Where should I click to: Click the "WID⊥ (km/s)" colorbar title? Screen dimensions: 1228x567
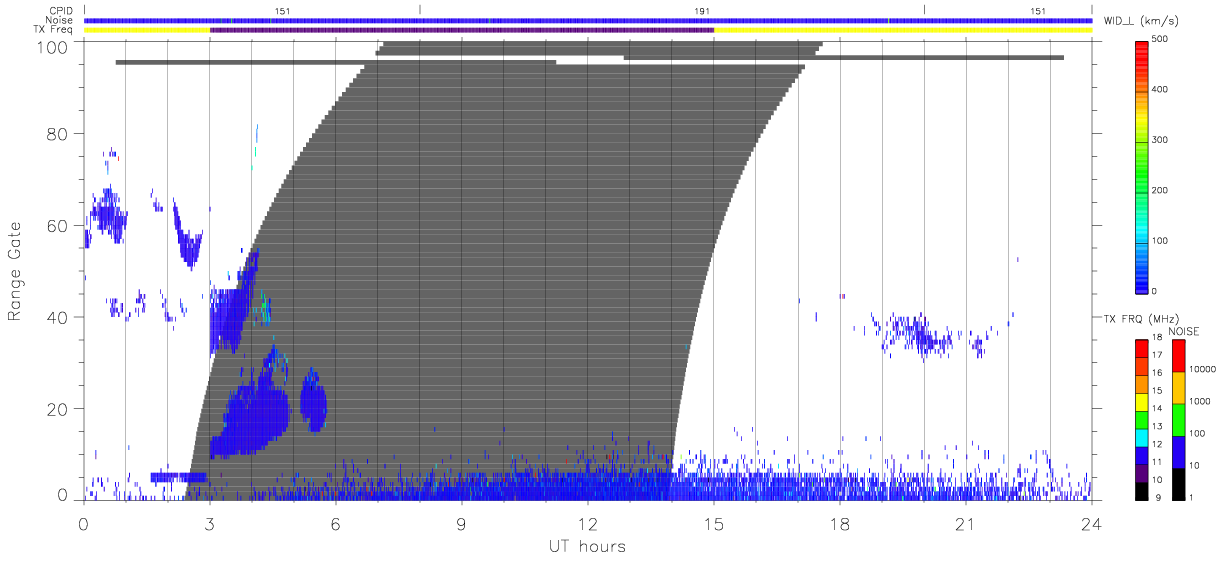pos(1142,21)
